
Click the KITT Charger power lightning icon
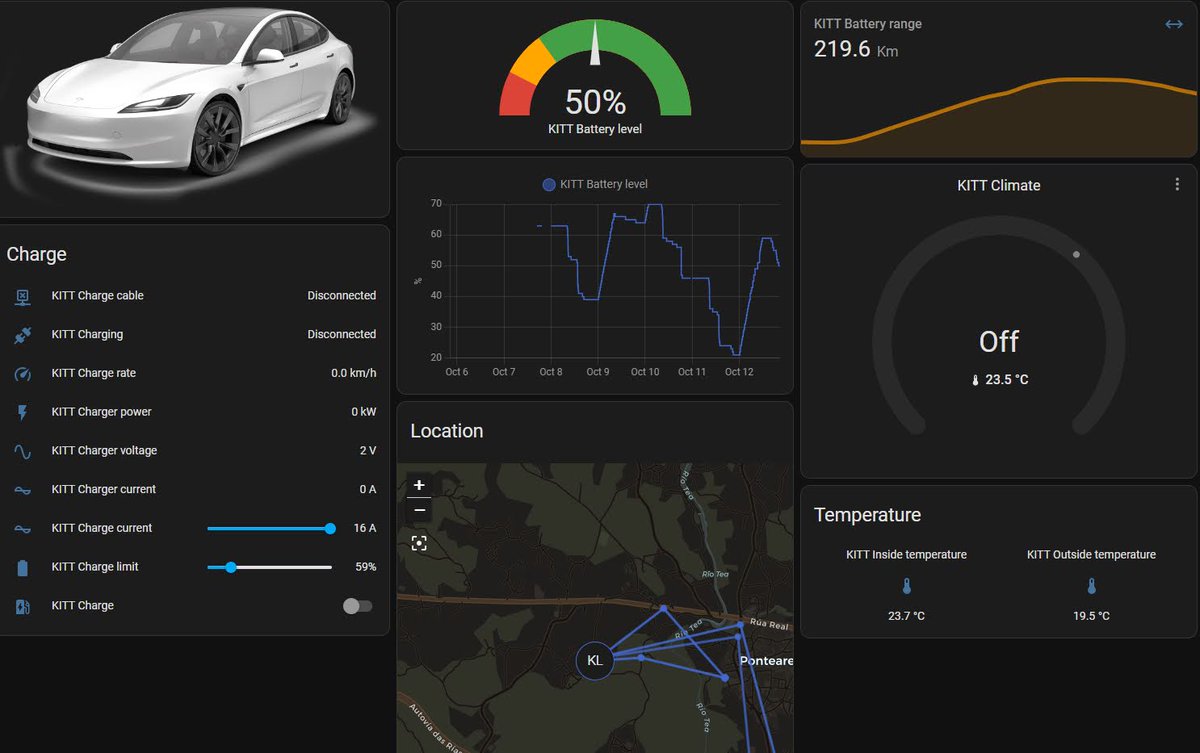click(x=23, y=412)
